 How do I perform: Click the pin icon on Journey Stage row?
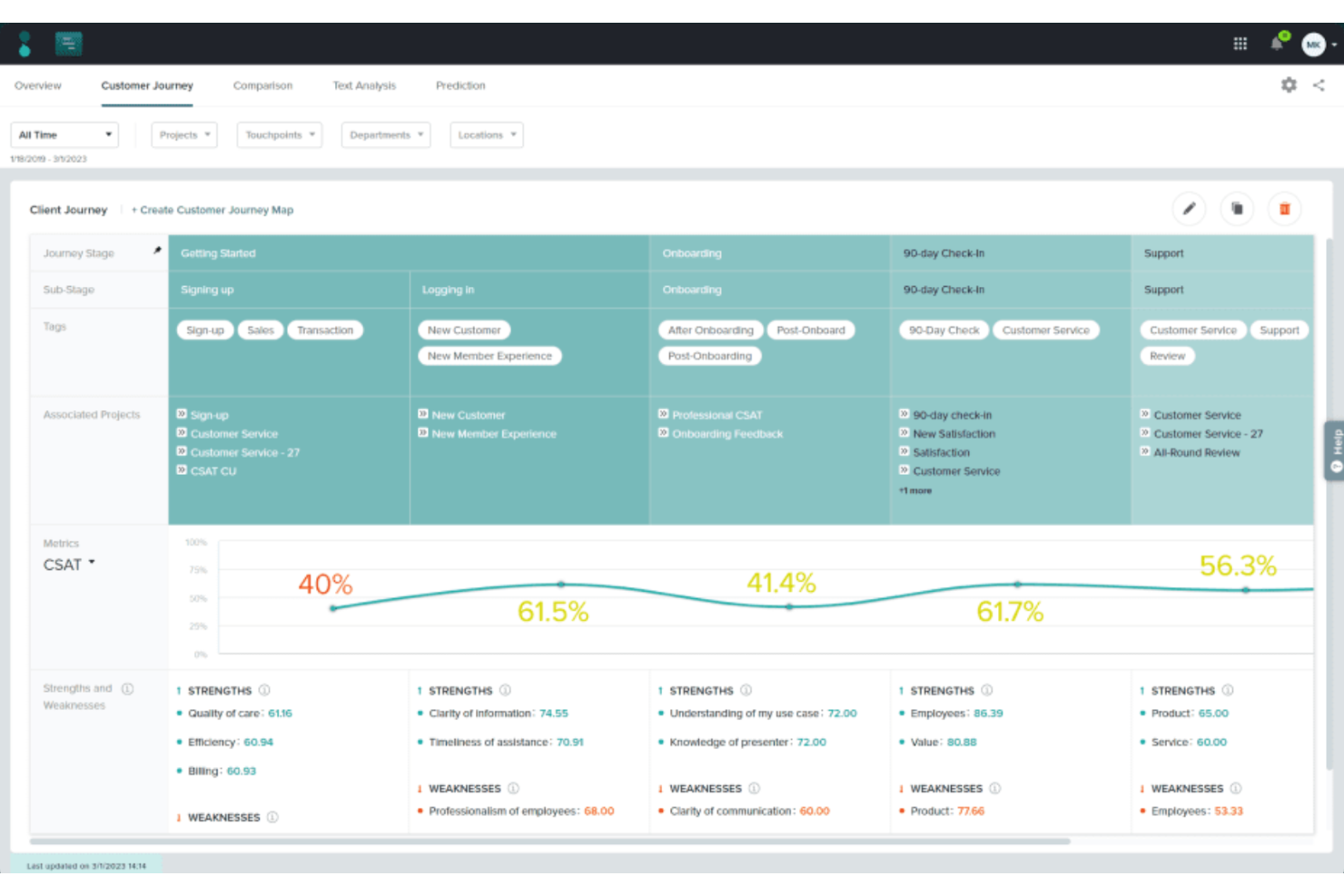click(156, 248)
